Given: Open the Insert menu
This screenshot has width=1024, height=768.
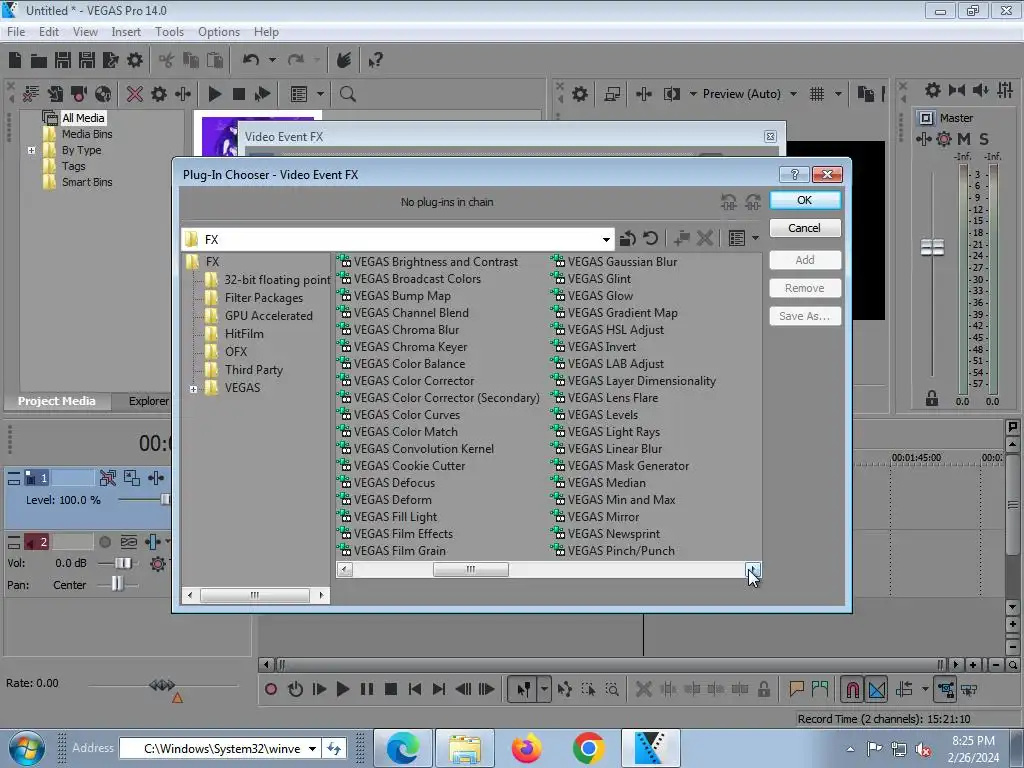Looking at the screenshot, I should 126,31.
